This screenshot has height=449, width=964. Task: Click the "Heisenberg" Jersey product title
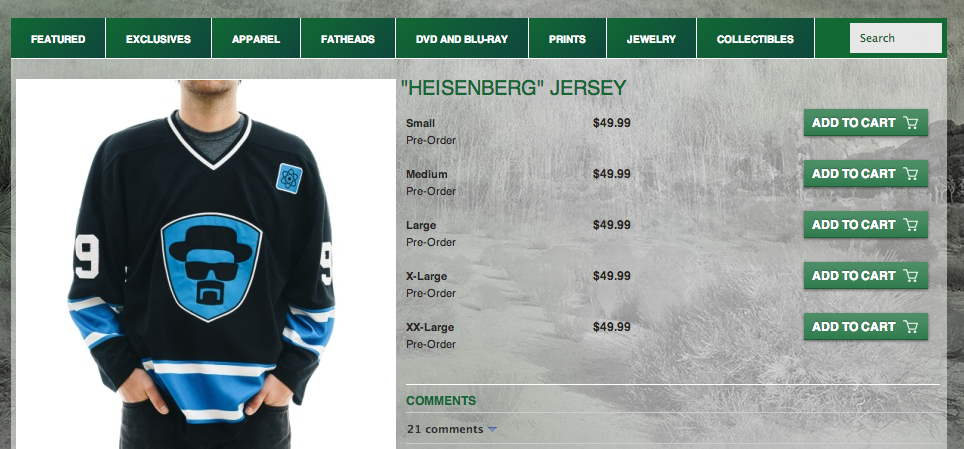[x=513, y=88]
